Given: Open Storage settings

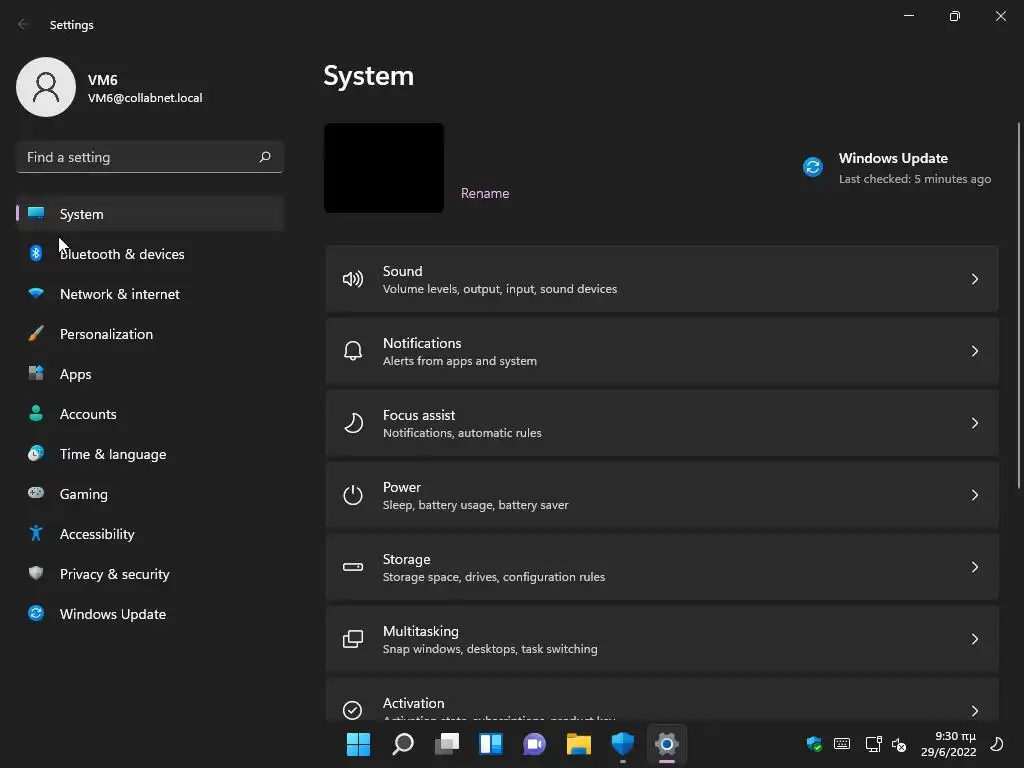Looking at the screenshot, I should 662,567.
